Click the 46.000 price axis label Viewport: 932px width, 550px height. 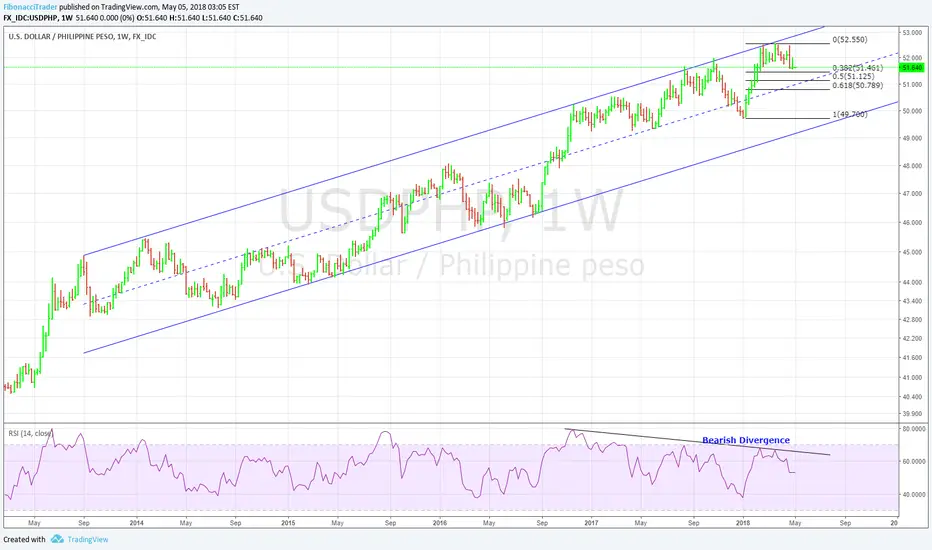point(912,222)
